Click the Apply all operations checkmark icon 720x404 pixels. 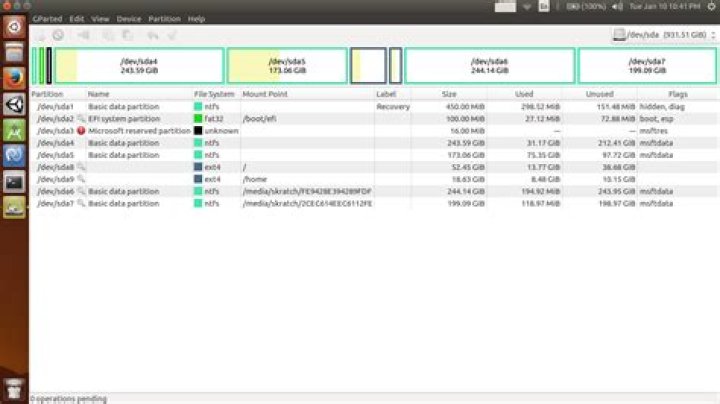tap(172, 35)
